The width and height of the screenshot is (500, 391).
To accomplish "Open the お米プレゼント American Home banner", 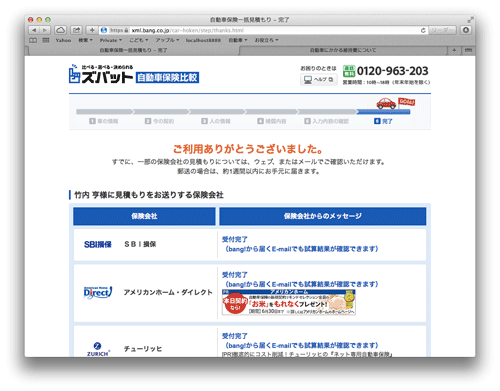I will [289, 302].
